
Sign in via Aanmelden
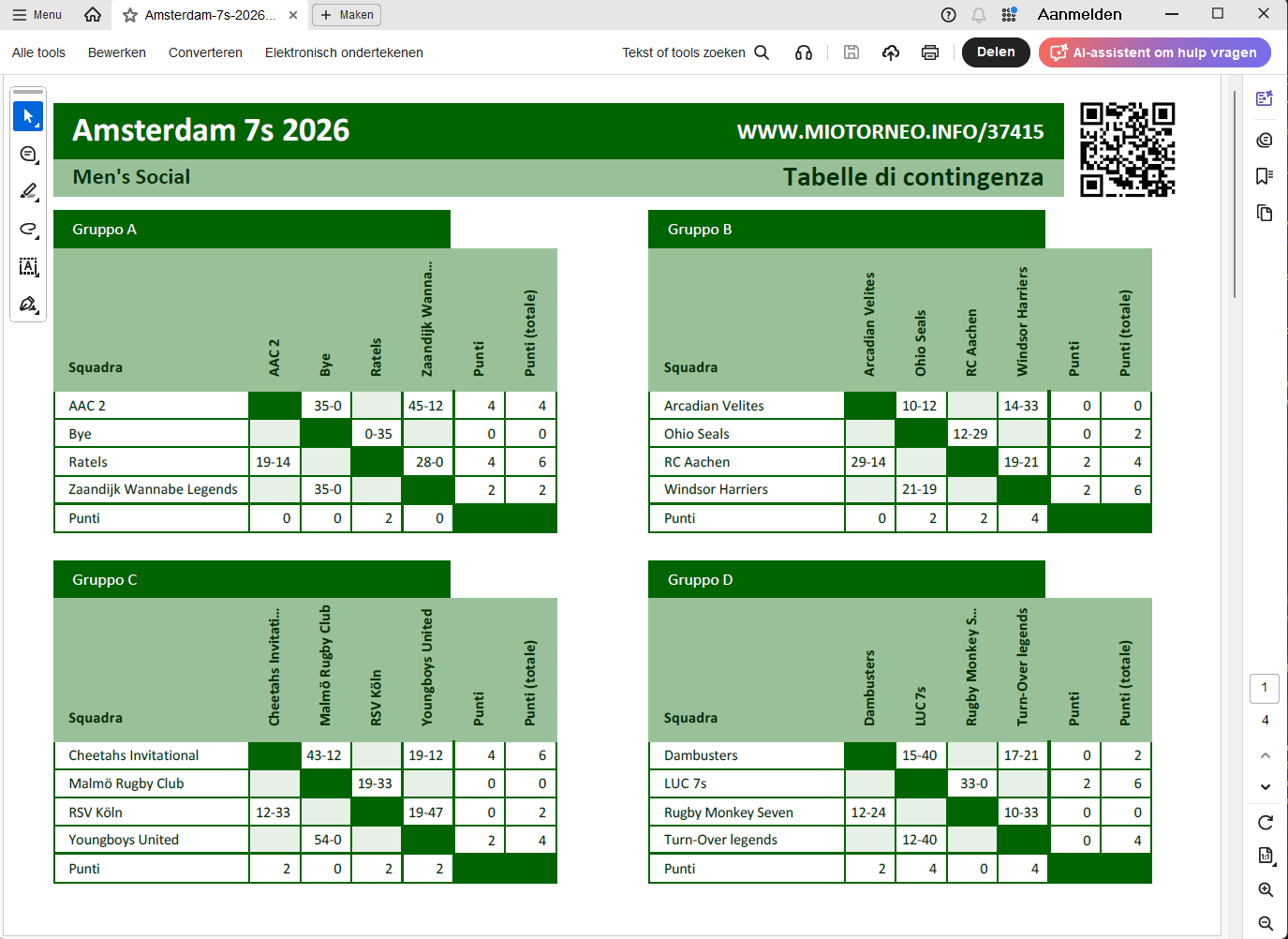pyautogui.click(x=1079, y=15)
